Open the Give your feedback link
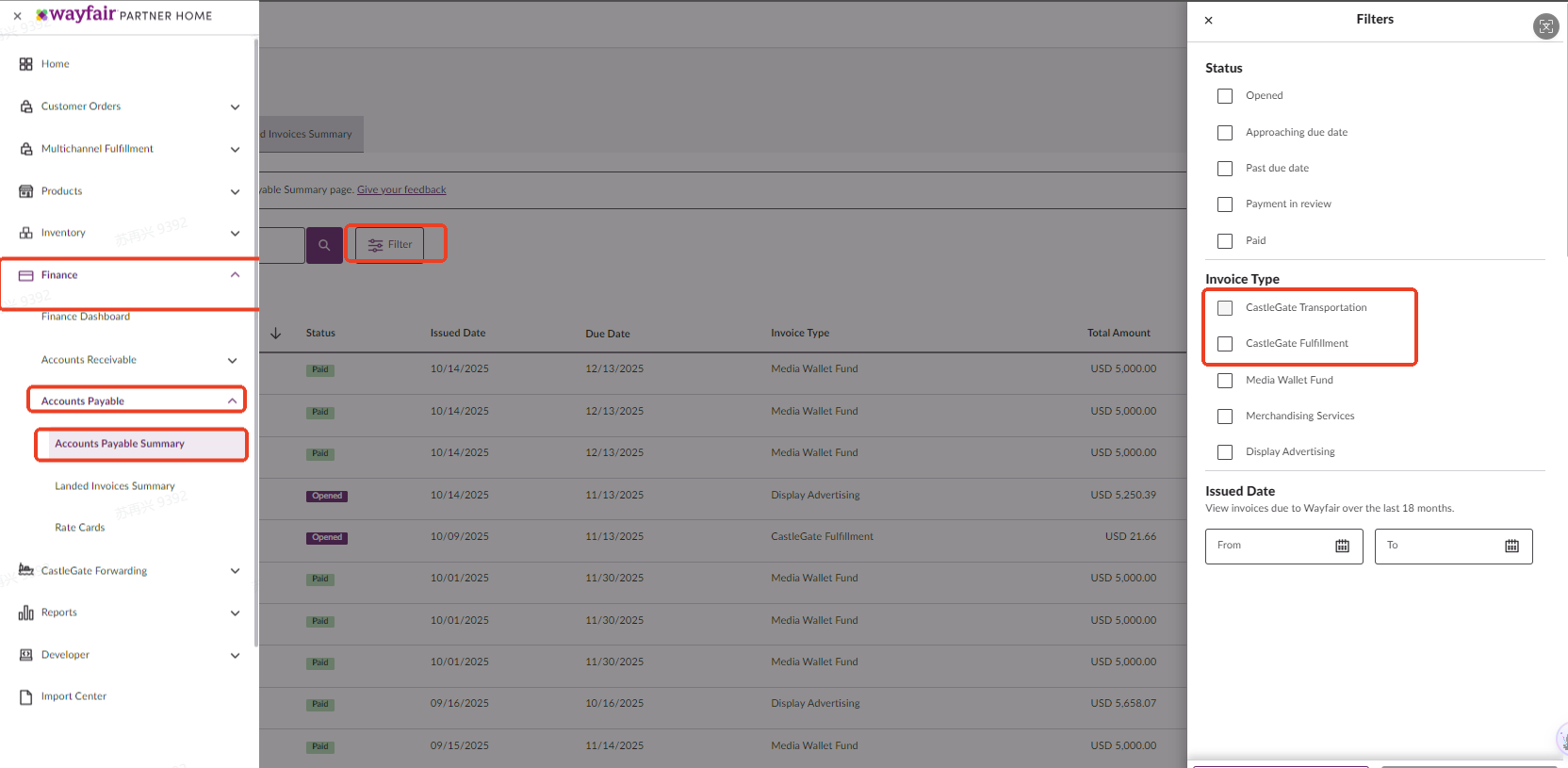 tap(401, 189)
